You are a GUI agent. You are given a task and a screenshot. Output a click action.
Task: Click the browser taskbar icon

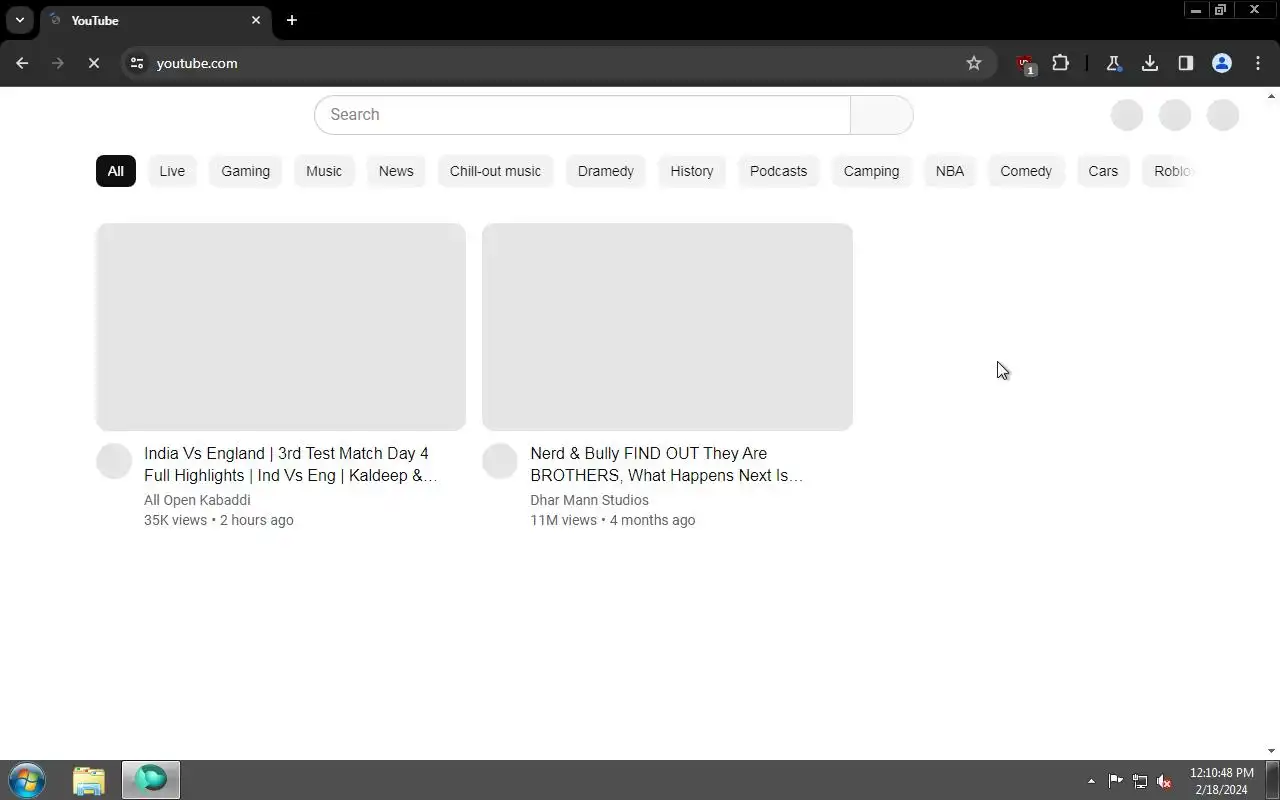151,780
